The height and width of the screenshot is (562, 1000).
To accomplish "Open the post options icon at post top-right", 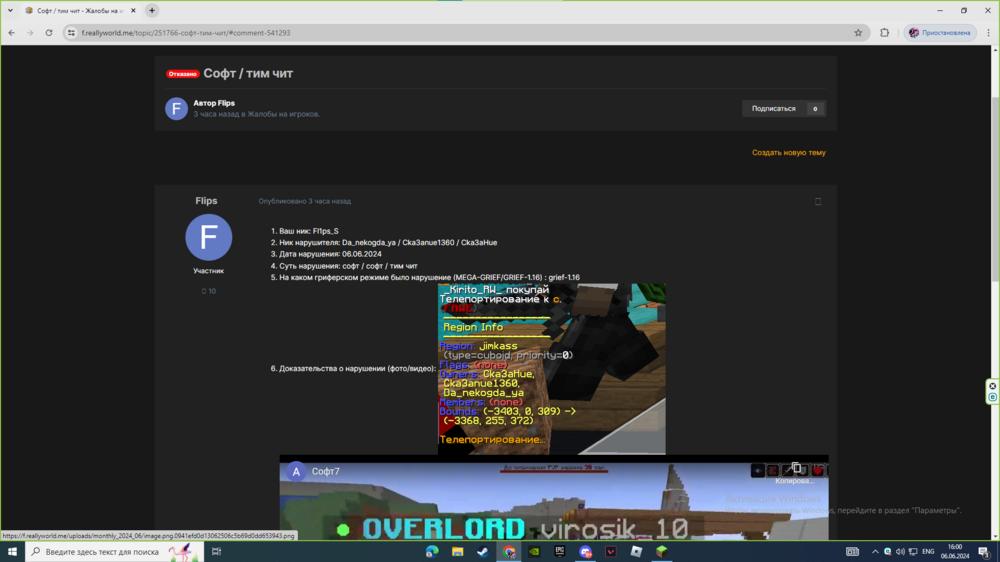I will coord(818,202).
